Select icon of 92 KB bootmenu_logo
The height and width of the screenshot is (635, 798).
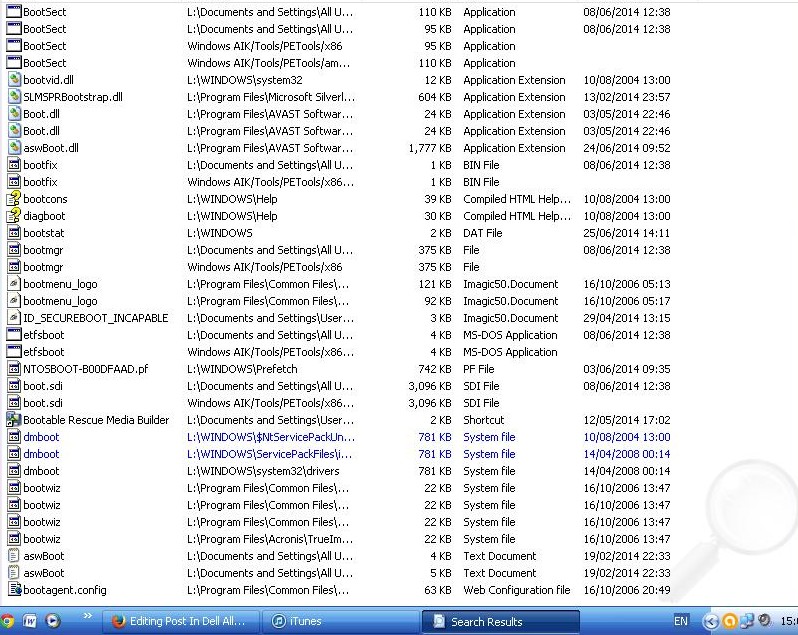point(14,301)
